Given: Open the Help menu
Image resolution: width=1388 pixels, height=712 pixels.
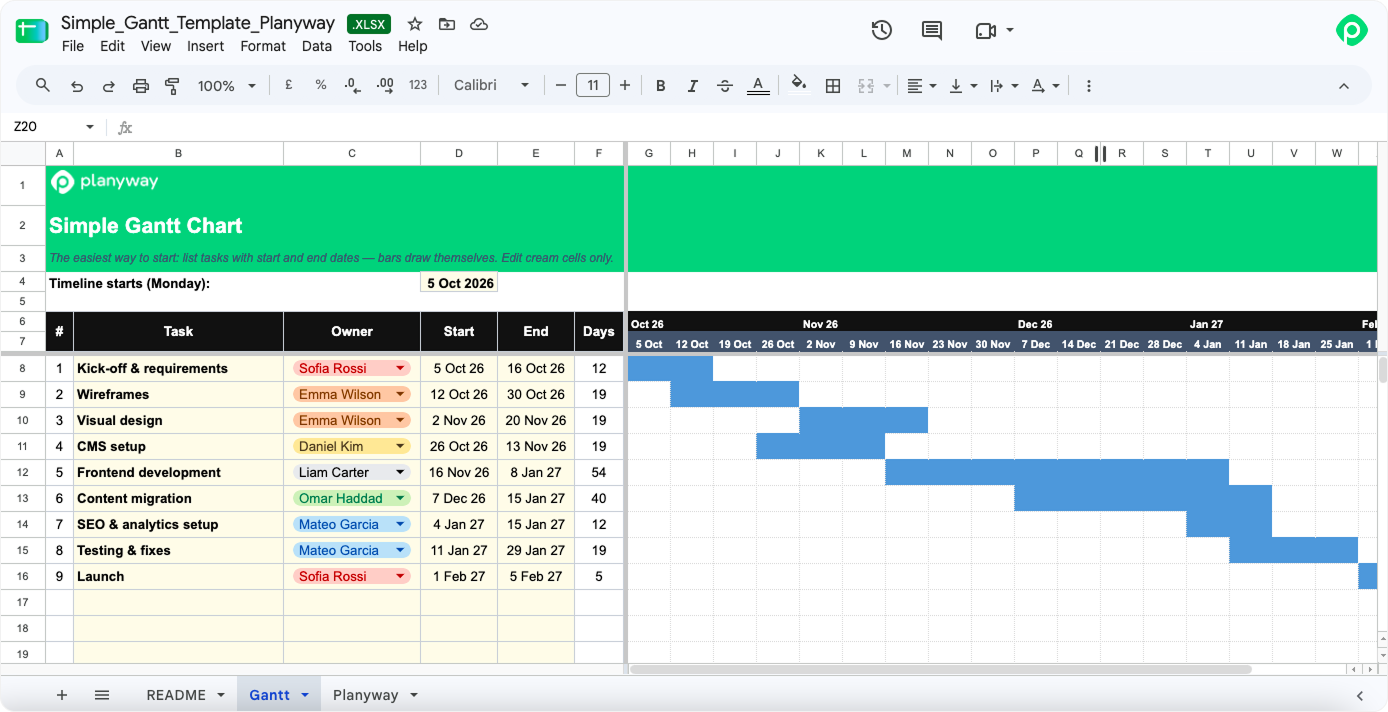Looking at the screenshot, I should (413, 46).
